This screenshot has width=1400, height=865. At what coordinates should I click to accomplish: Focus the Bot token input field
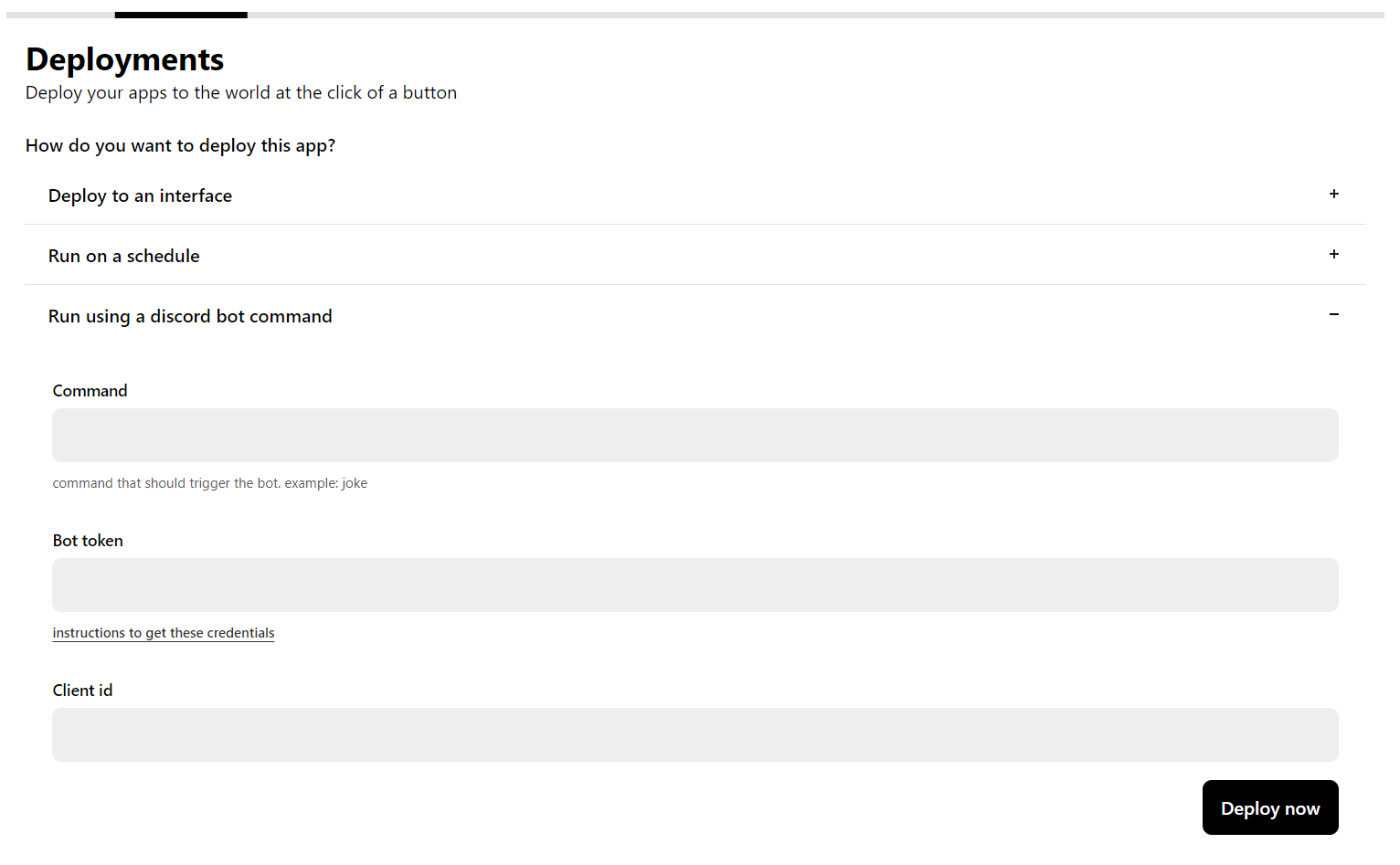click(x=695, y=585)
